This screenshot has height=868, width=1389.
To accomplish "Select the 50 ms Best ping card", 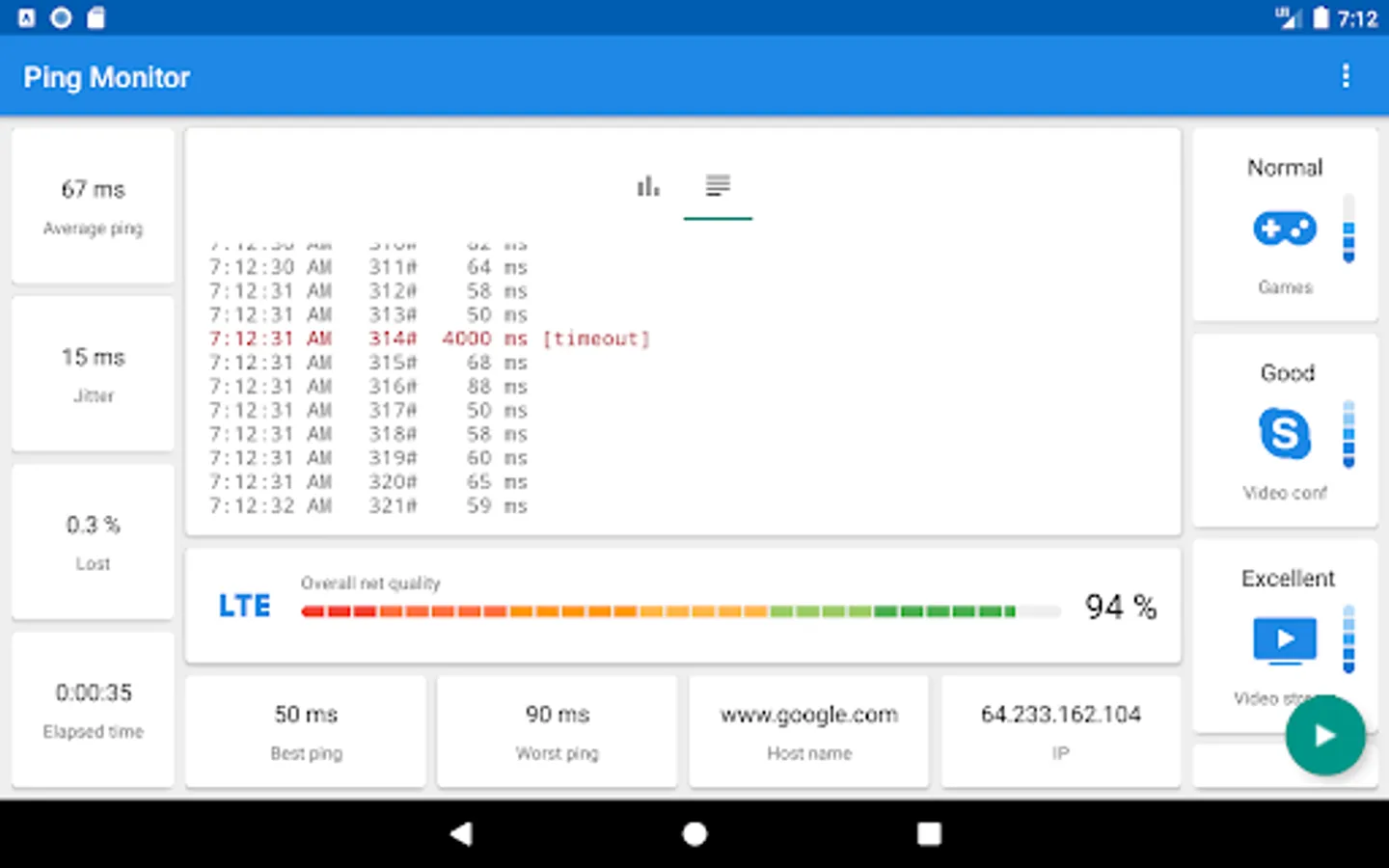I will [306, 731].
